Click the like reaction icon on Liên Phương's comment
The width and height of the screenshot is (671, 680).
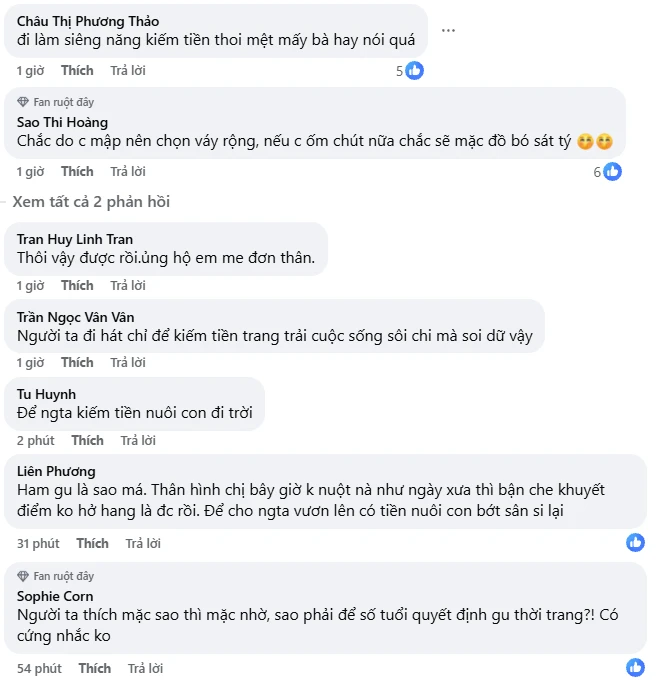coord(635,543)
